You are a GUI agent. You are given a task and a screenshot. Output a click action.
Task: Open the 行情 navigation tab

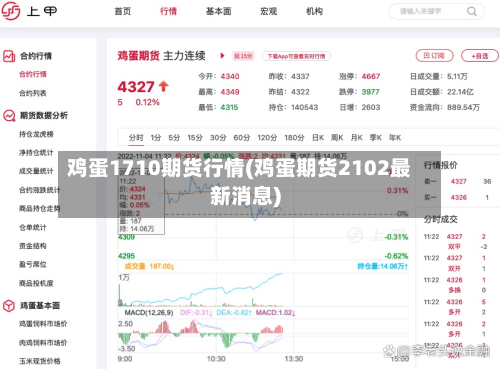168,11
